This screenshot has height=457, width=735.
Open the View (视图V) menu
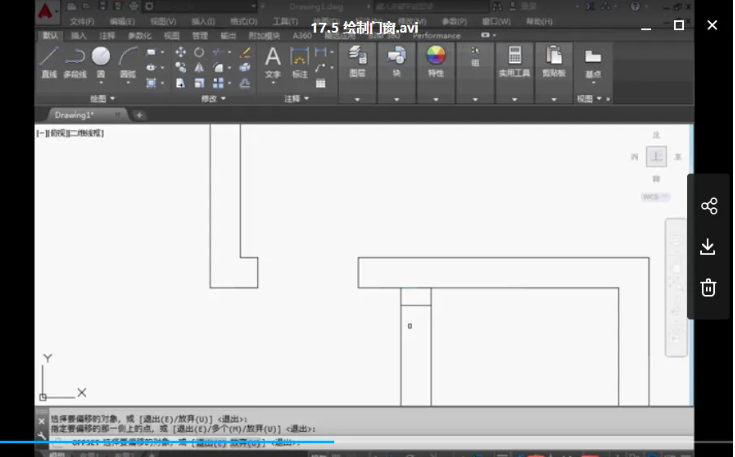[163, 22]
